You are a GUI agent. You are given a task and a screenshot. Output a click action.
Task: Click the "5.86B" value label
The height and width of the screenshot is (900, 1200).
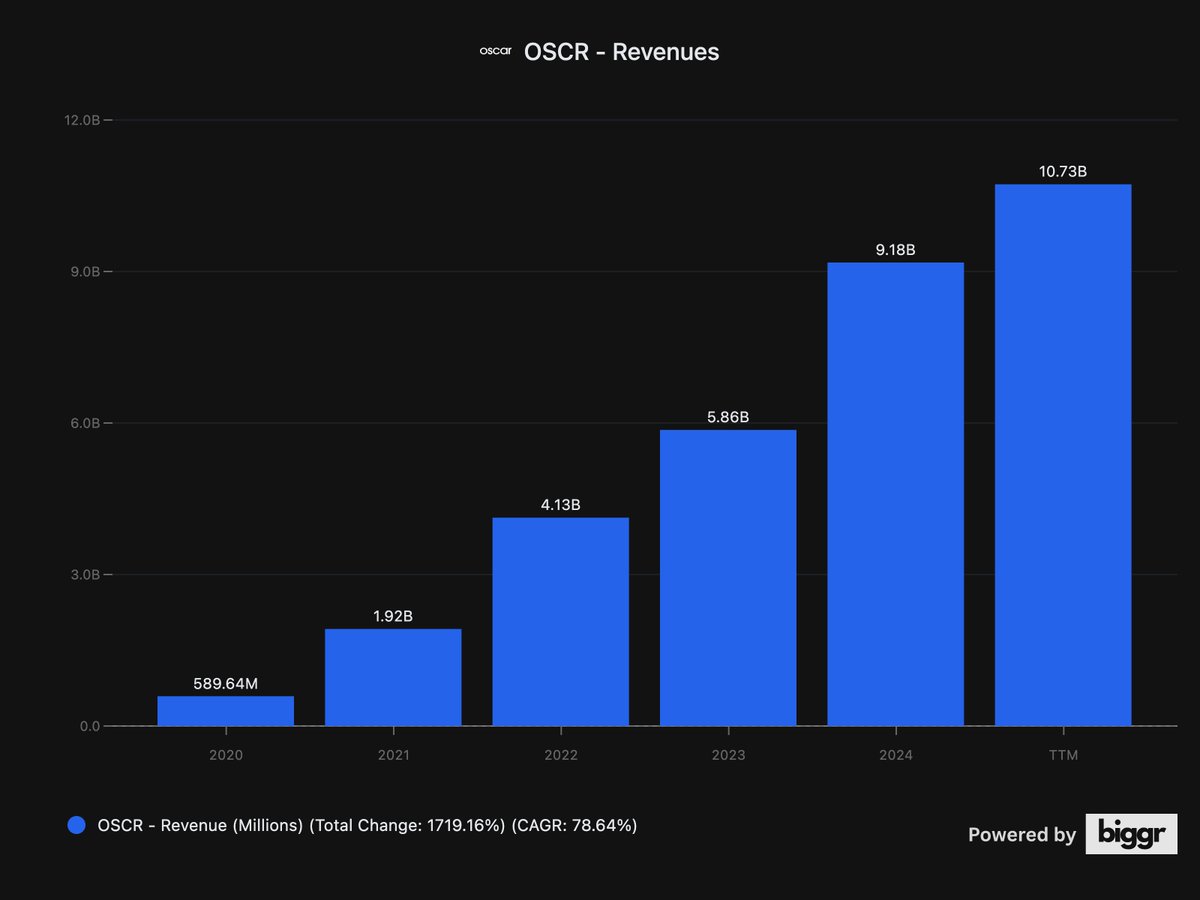pyautogui.click(x=728, y=417)
